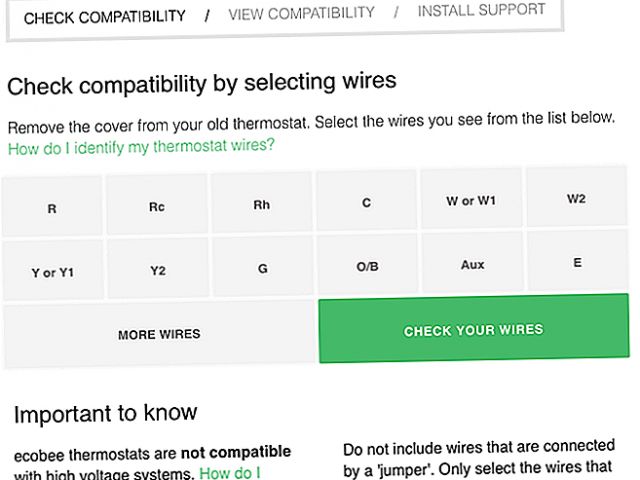Toggle the Aux wire option
Viewport: 640px width, 480px height.
click(x=472, y=264)
